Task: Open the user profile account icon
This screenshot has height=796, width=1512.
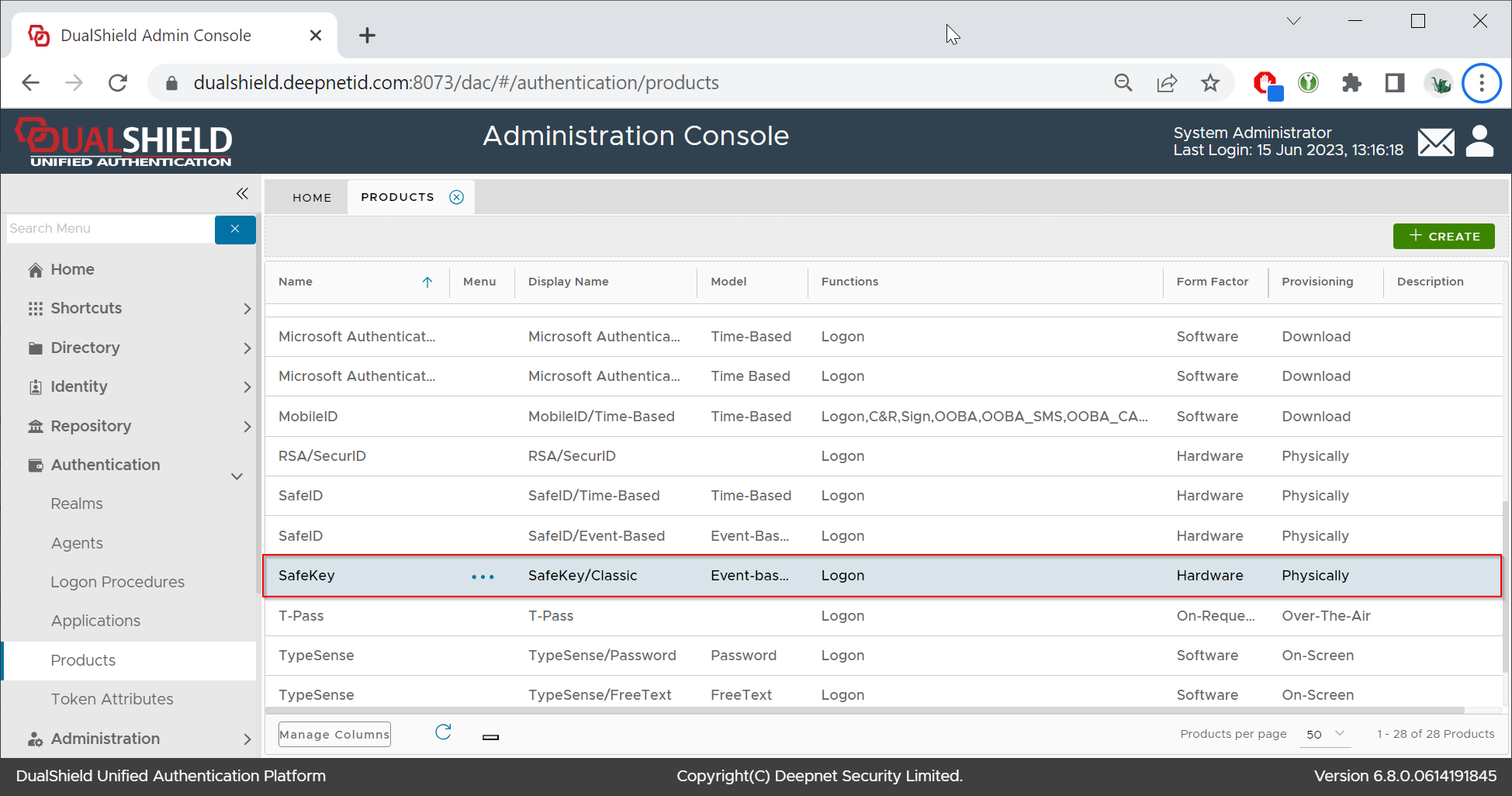Action: pos(1479,142)
